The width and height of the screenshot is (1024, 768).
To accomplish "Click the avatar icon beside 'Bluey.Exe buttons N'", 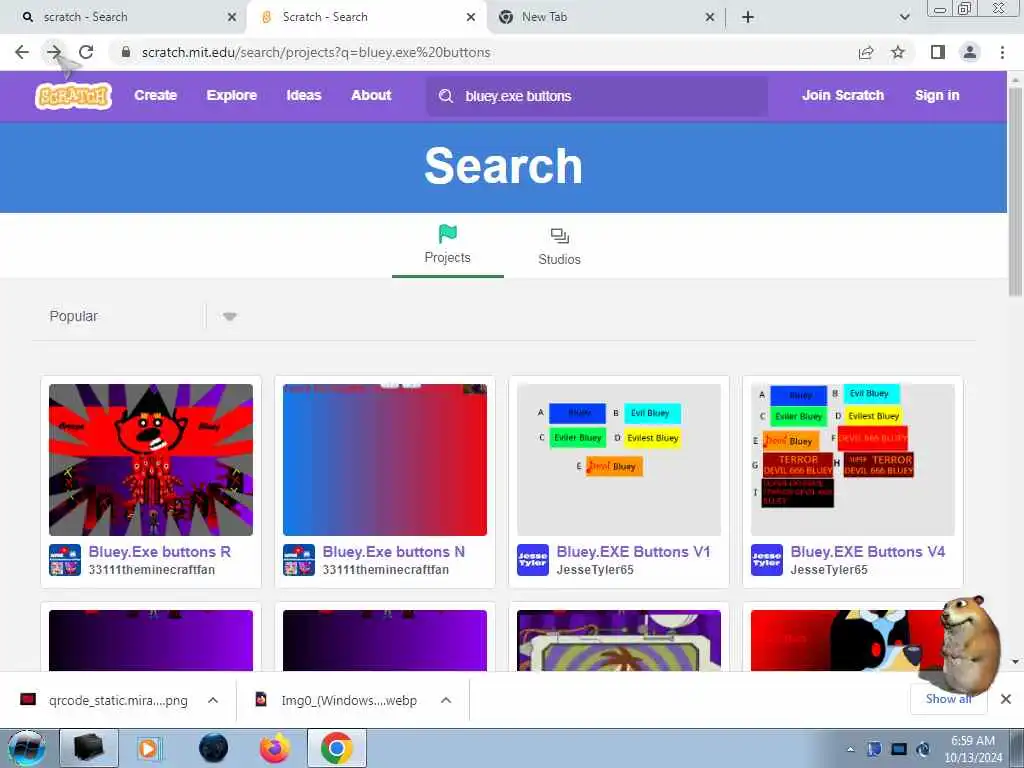I will (x=298, y=560).
